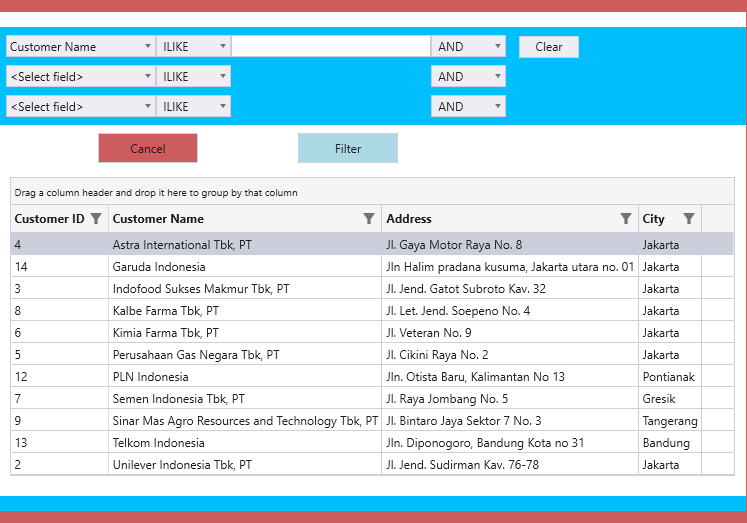747x523 pixels.
Task: Open second row Select field dropdown
Action: [81, 76]
